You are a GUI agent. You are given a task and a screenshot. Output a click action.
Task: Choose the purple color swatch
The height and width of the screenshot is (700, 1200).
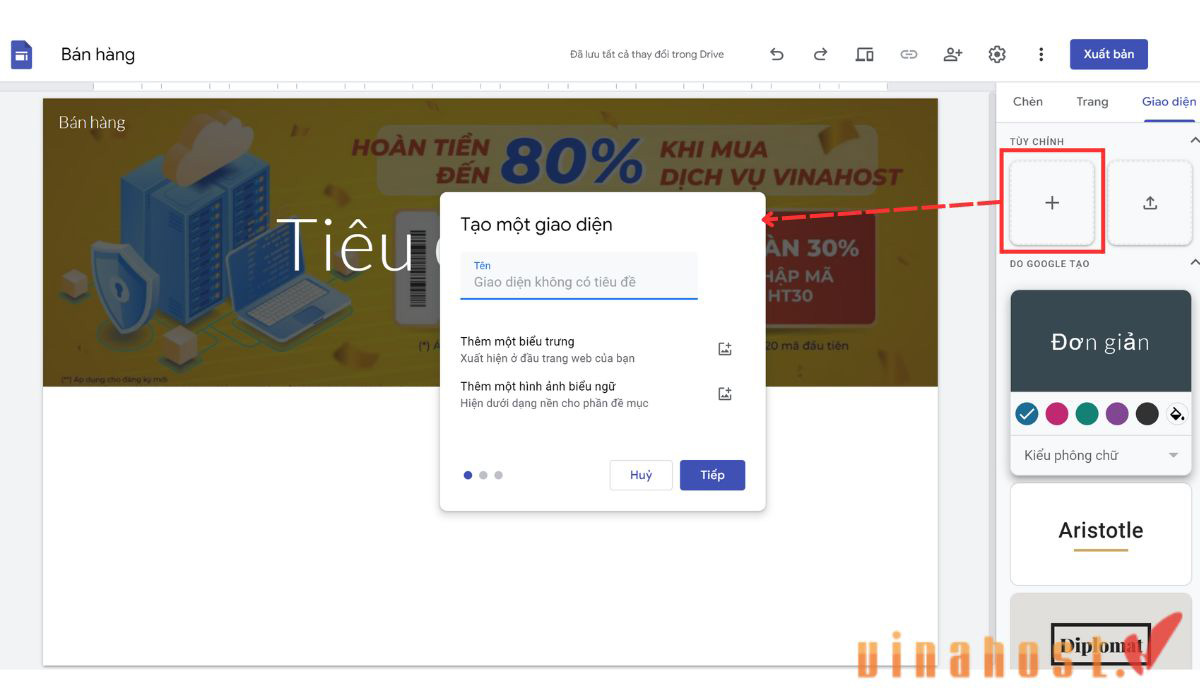click(1117, 414)
